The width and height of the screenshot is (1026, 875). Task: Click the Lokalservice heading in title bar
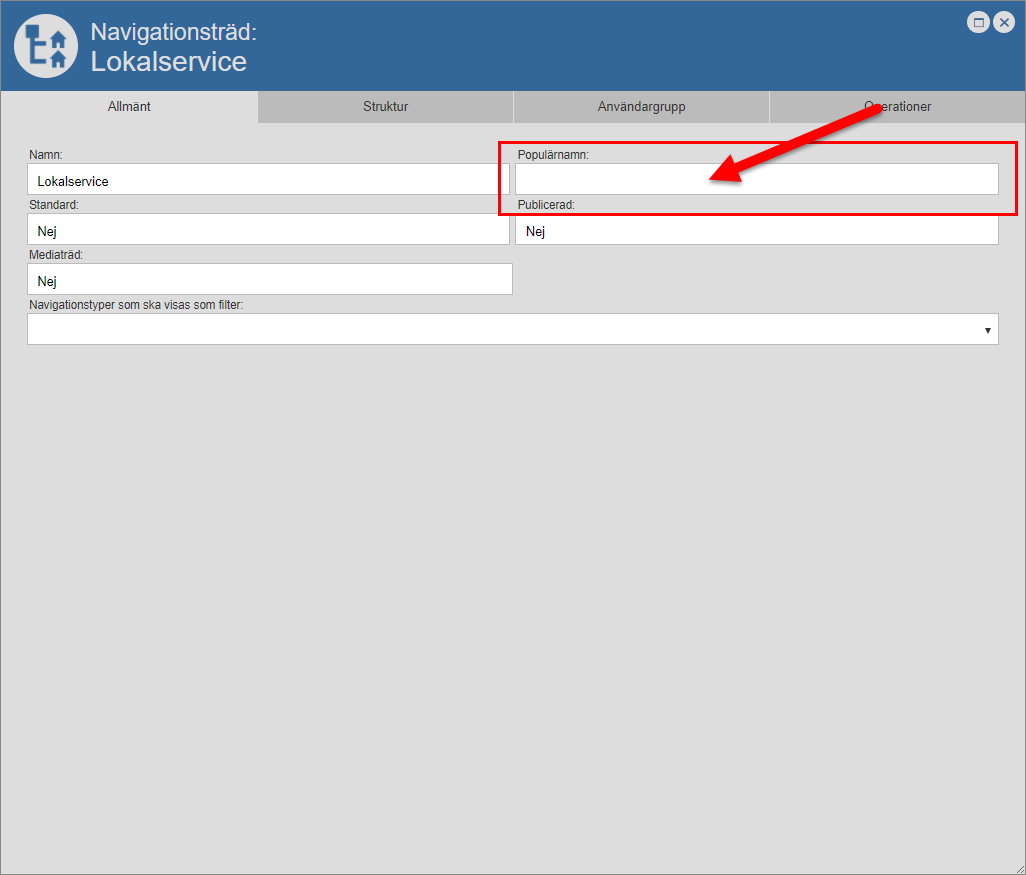click(x=168, y=62)
